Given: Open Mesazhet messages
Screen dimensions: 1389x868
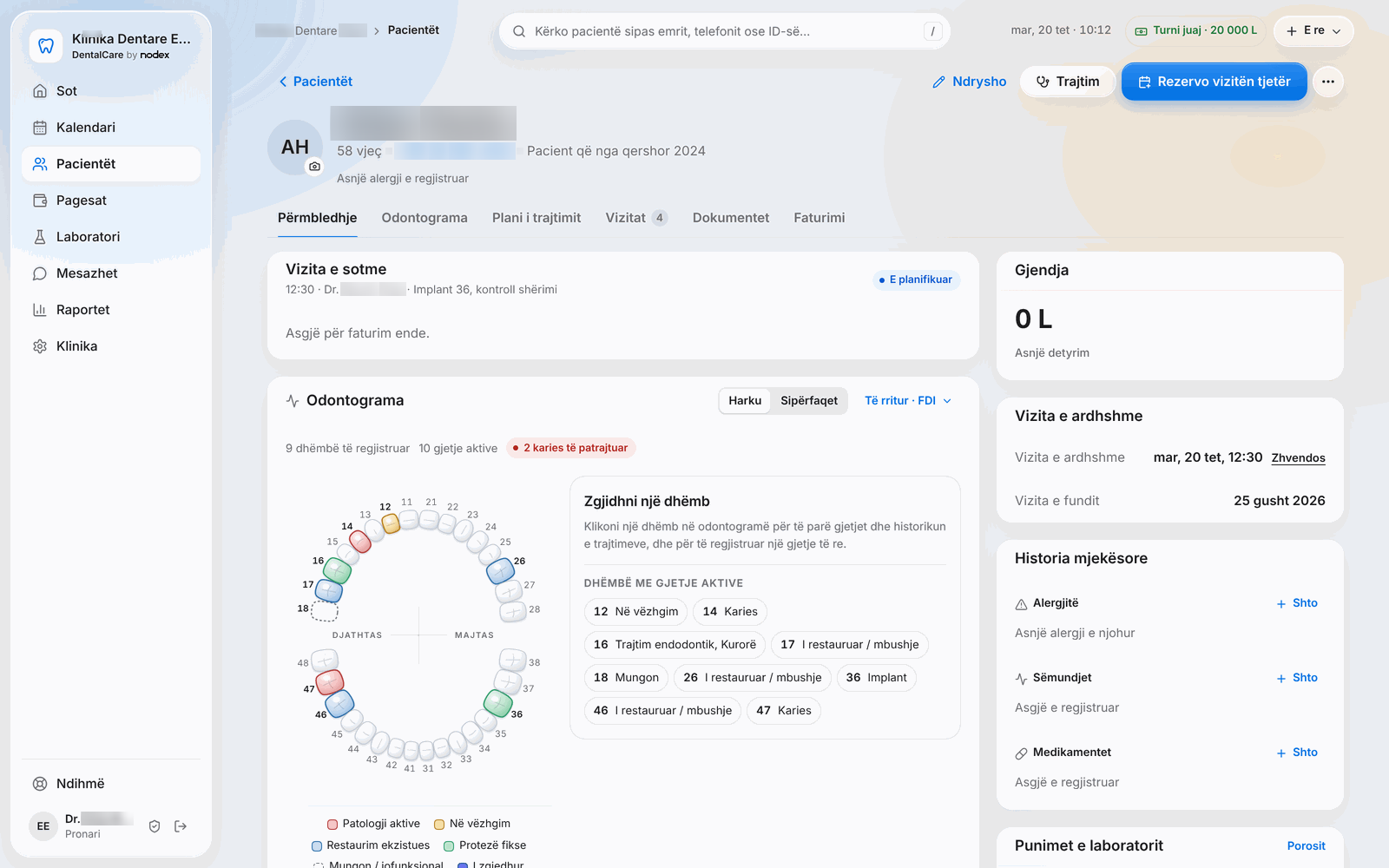Looking at the screenshot, I should pyautogui.click(x=111, y=273).
